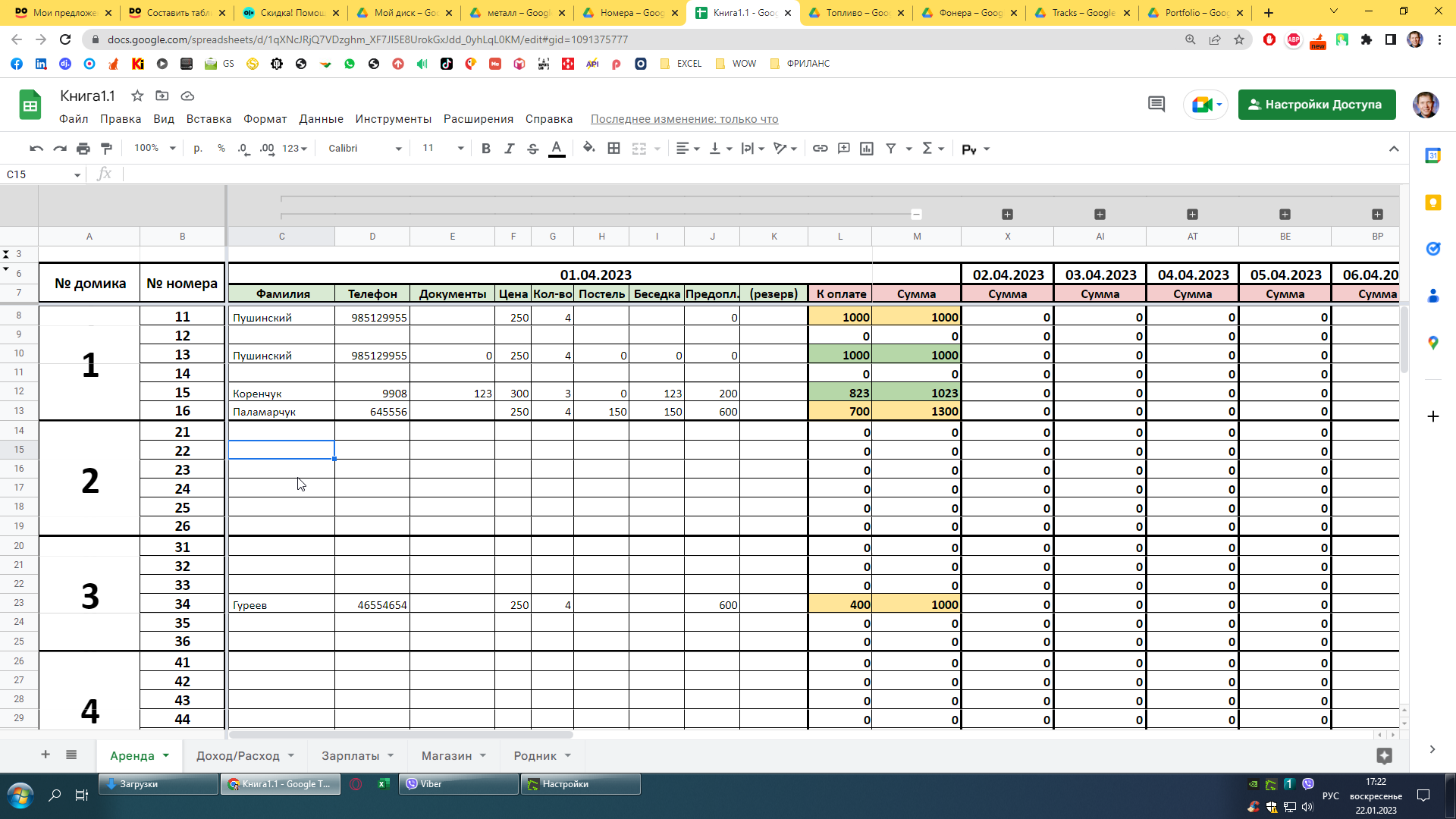Open the font size 11 dropdown
1456x819 pixels.
(443, 149)
